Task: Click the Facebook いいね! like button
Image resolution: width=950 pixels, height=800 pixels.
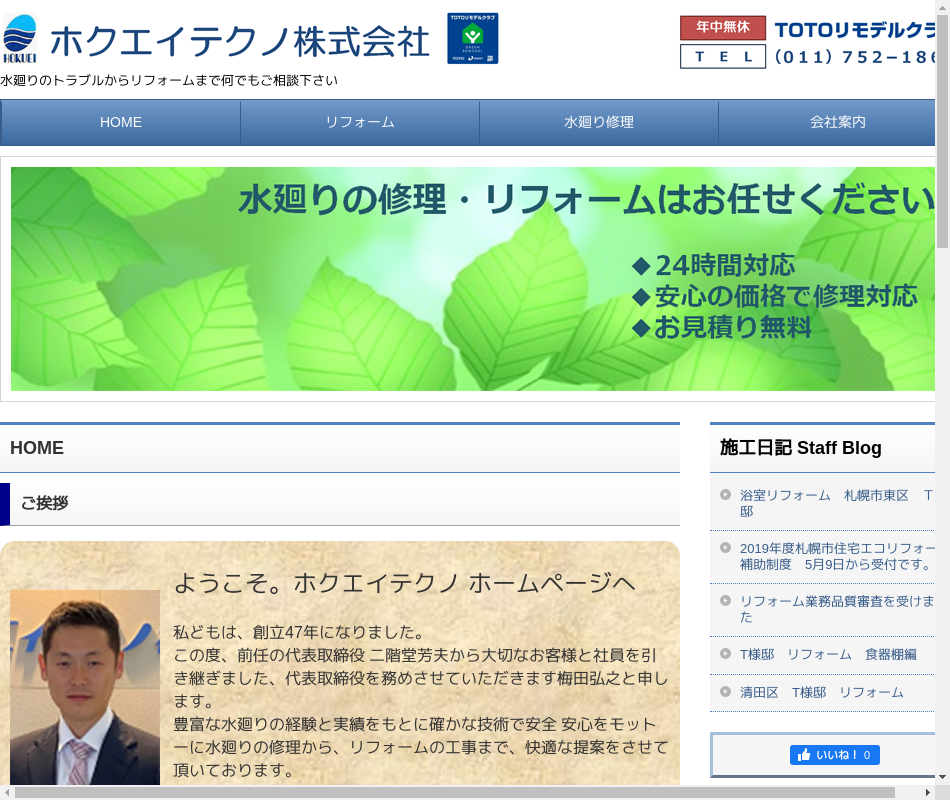Action: point(834,755)
